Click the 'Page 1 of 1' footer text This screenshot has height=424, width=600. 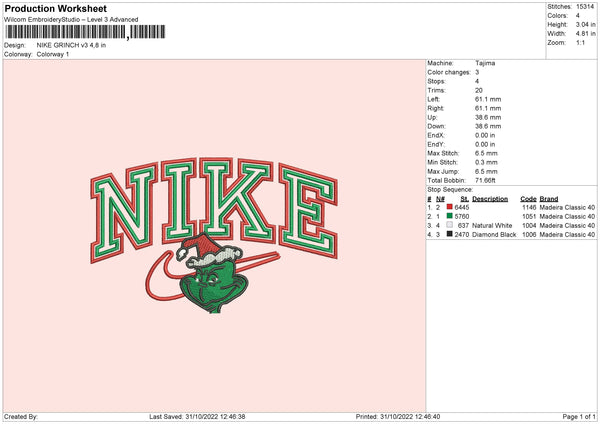[579, 417]
